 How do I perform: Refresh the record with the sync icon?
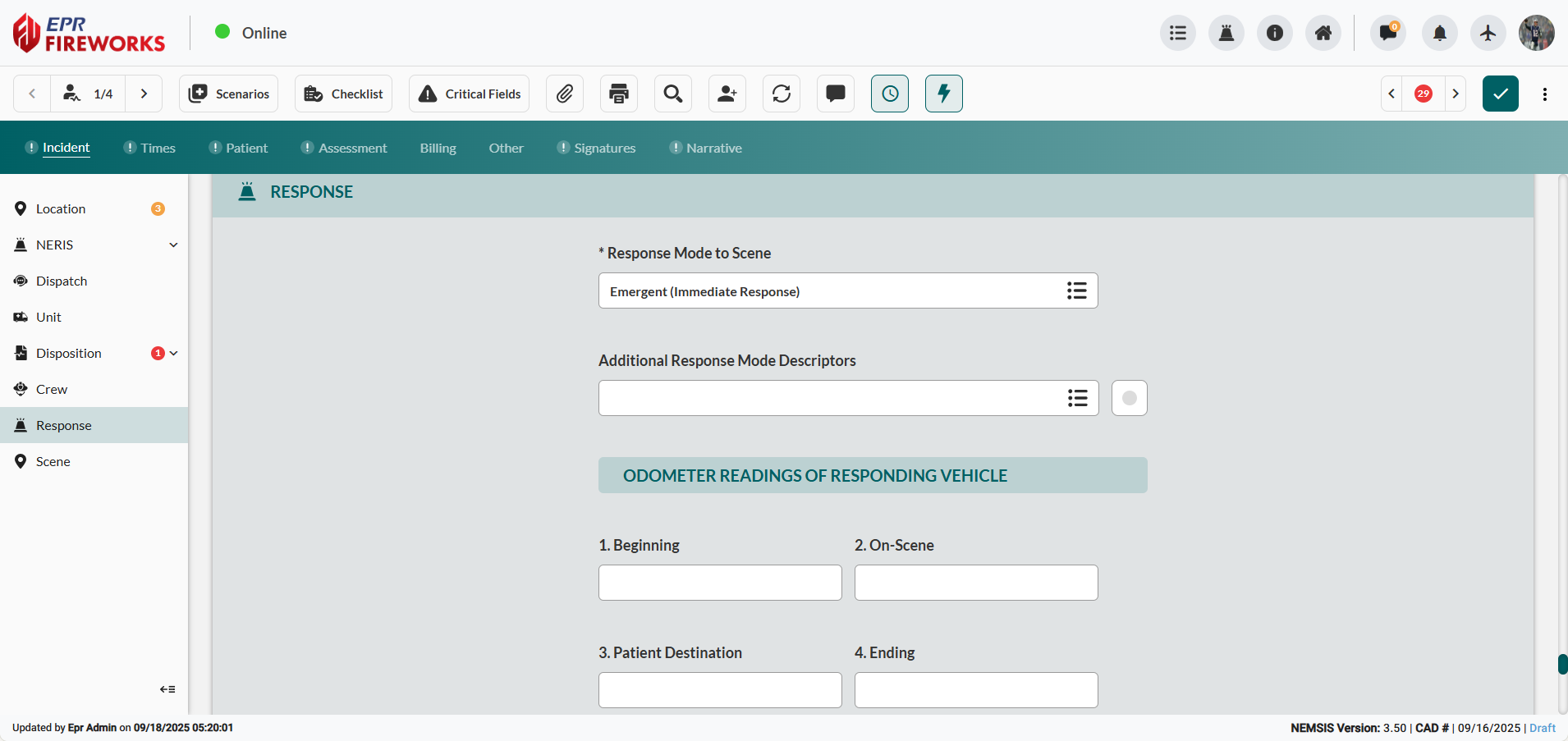(781, 94)
